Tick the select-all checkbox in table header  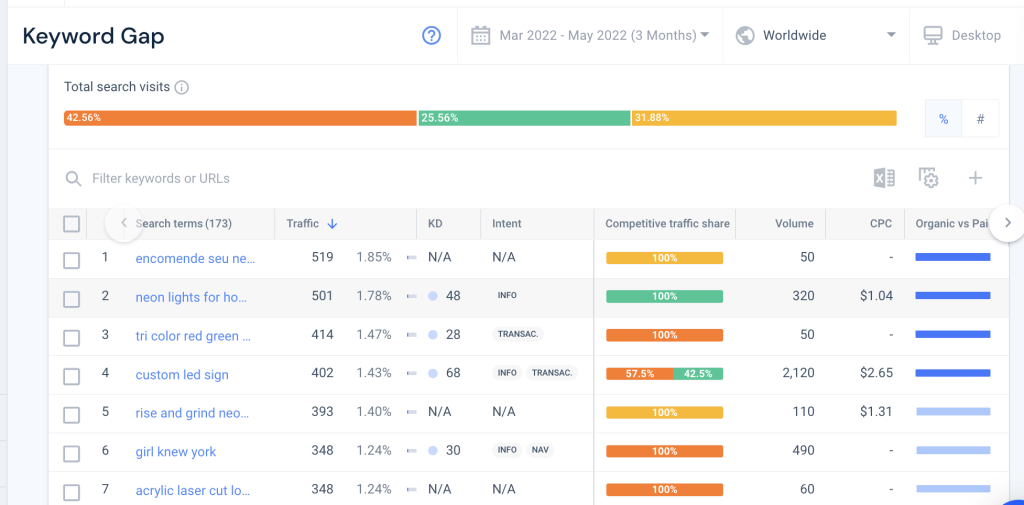[x=72, y=224]
